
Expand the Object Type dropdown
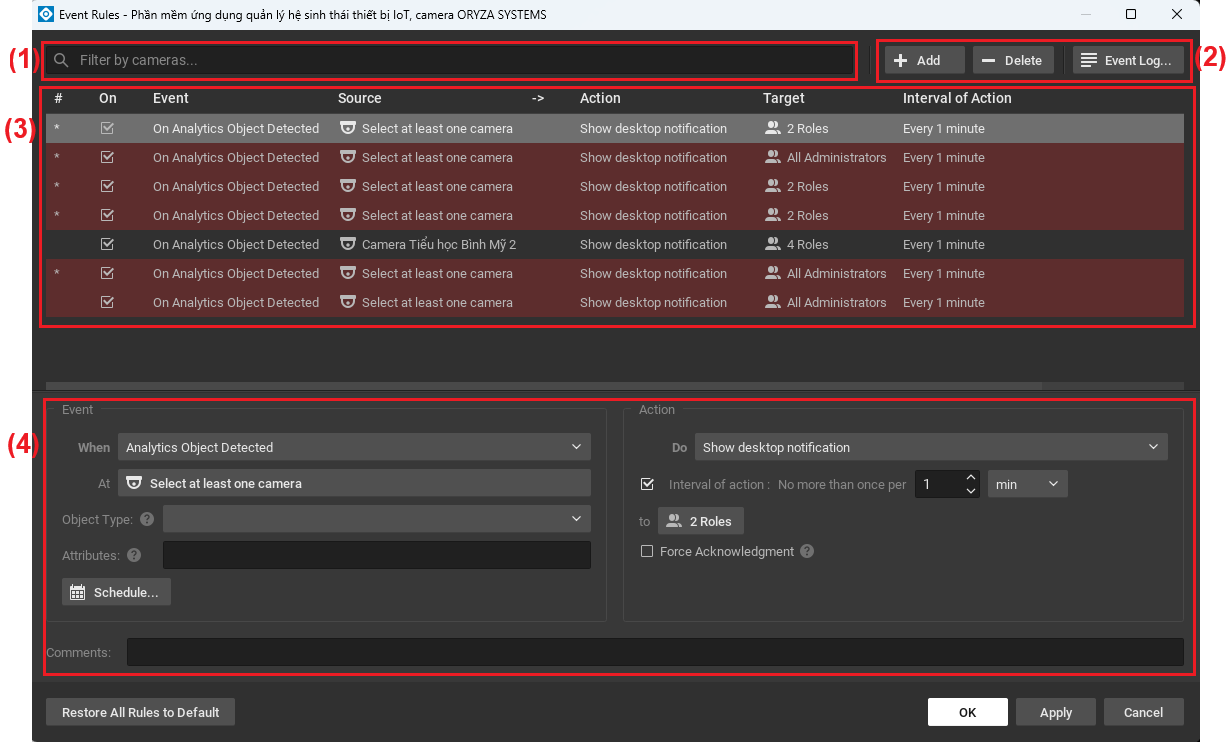(x=376, y=519)
